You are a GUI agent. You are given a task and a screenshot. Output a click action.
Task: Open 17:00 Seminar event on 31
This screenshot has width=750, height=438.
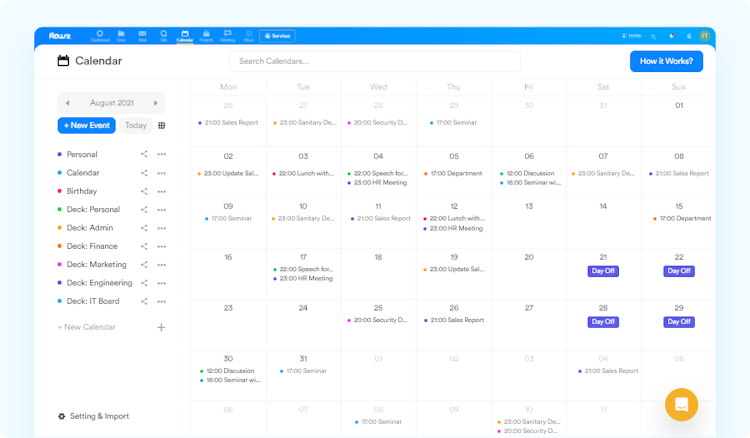coord(303,371)
